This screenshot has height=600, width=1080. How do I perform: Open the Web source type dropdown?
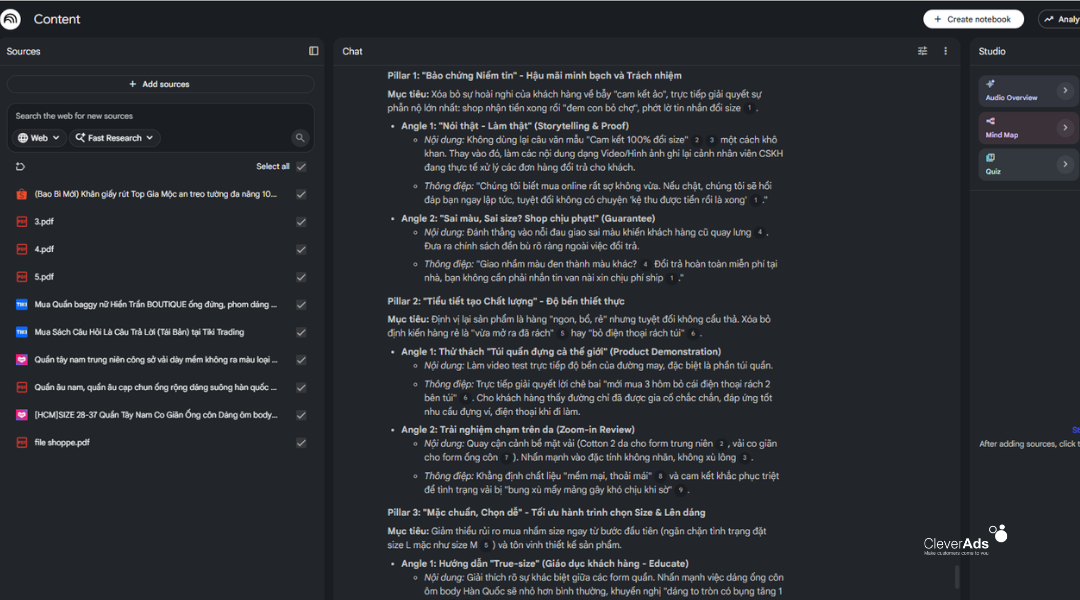(x=39, y=138)
